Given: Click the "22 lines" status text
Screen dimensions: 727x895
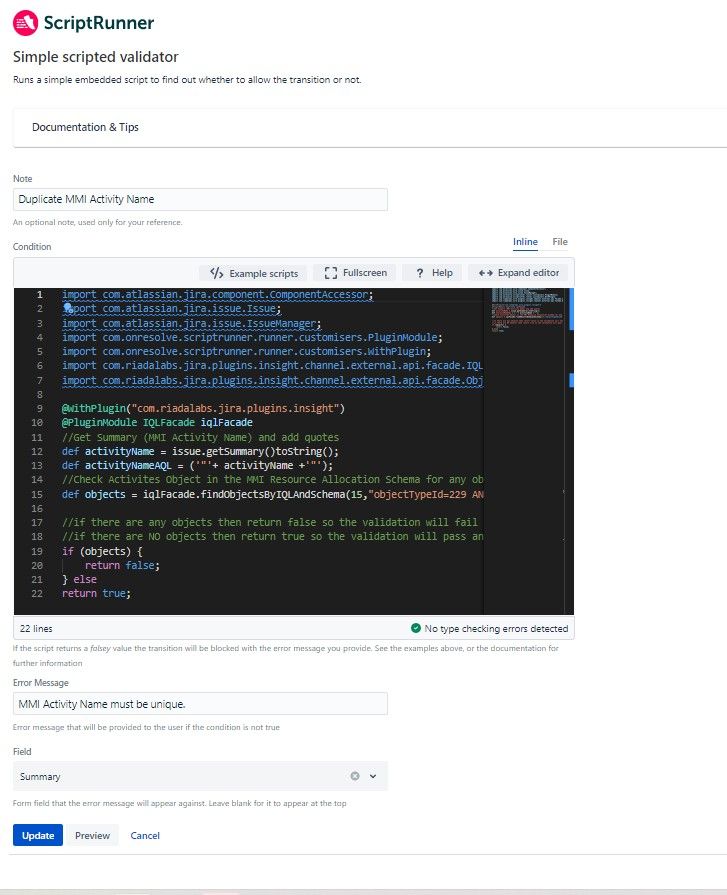Looking at the screenshot, I should point(36,628).
